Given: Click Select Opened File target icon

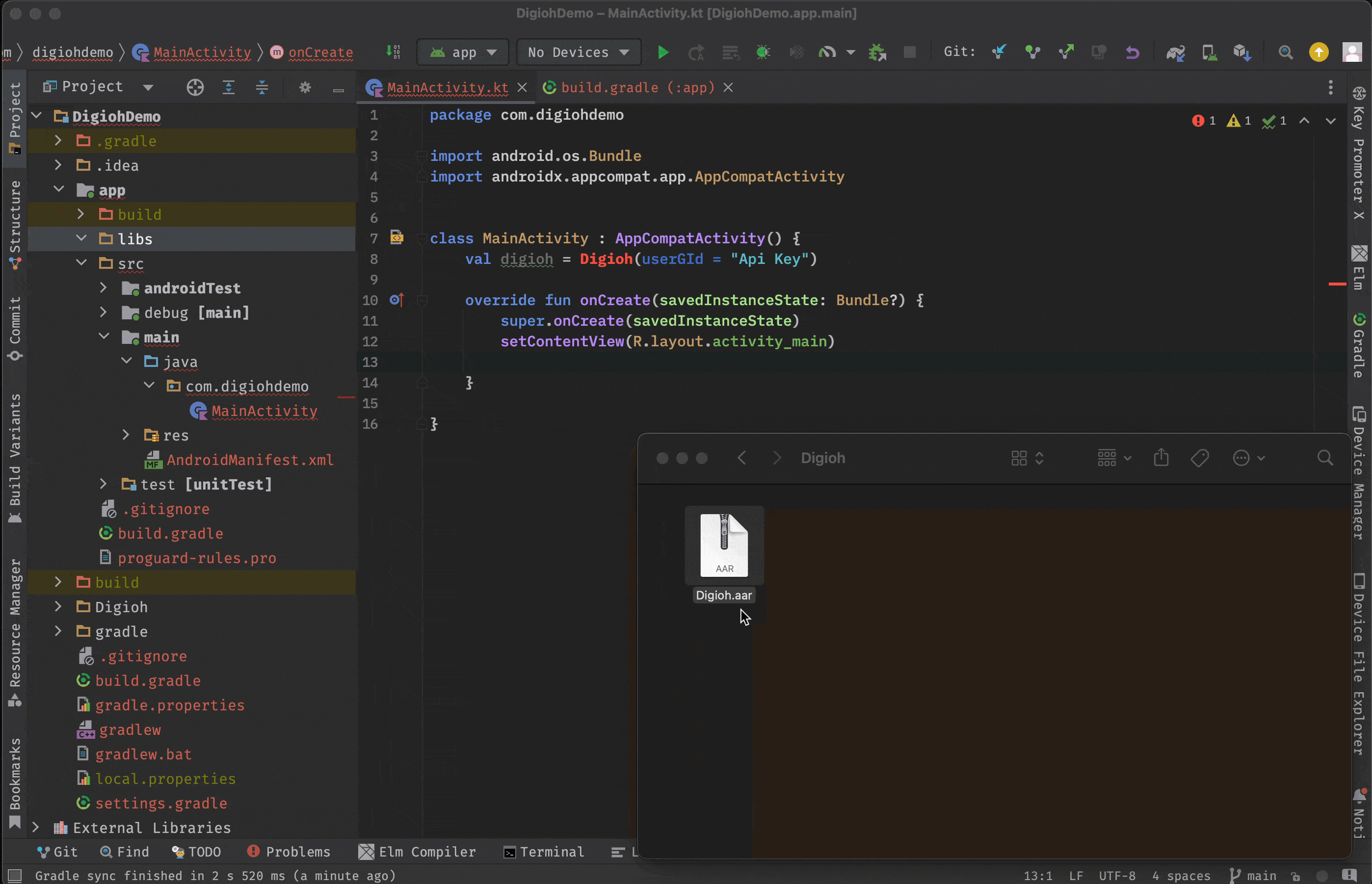Looking at the screenshot, I should (195, 87).
